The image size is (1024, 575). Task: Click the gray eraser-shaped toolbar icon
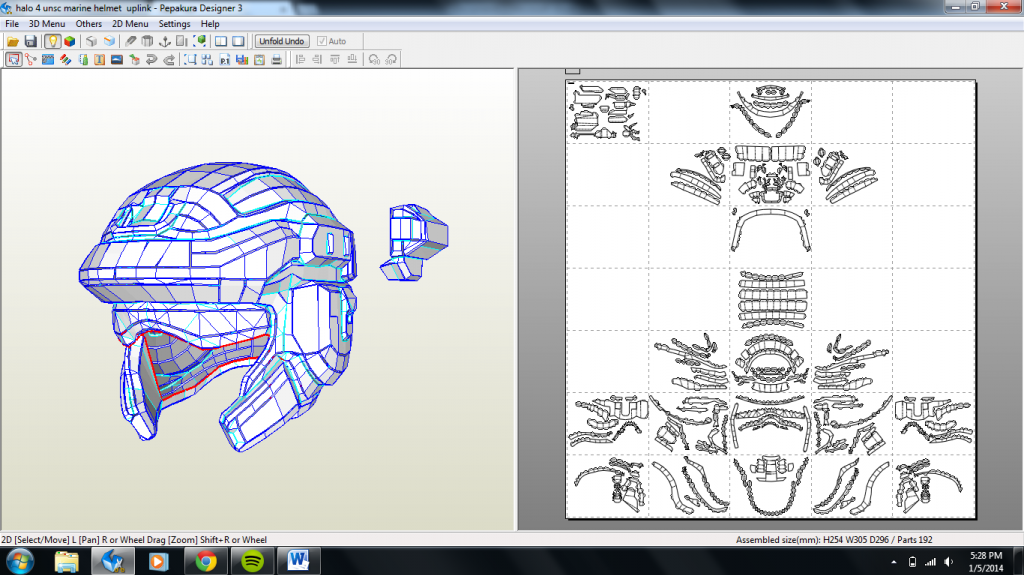point(131,41)
